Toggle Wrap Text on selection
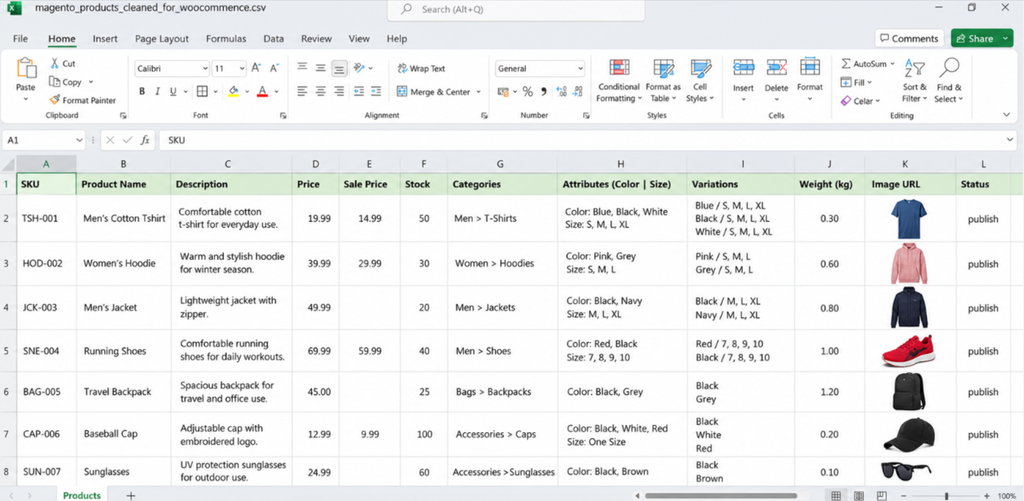This screenshot has height=501, width=1024. pyautogui.click(x=421, y=69)
